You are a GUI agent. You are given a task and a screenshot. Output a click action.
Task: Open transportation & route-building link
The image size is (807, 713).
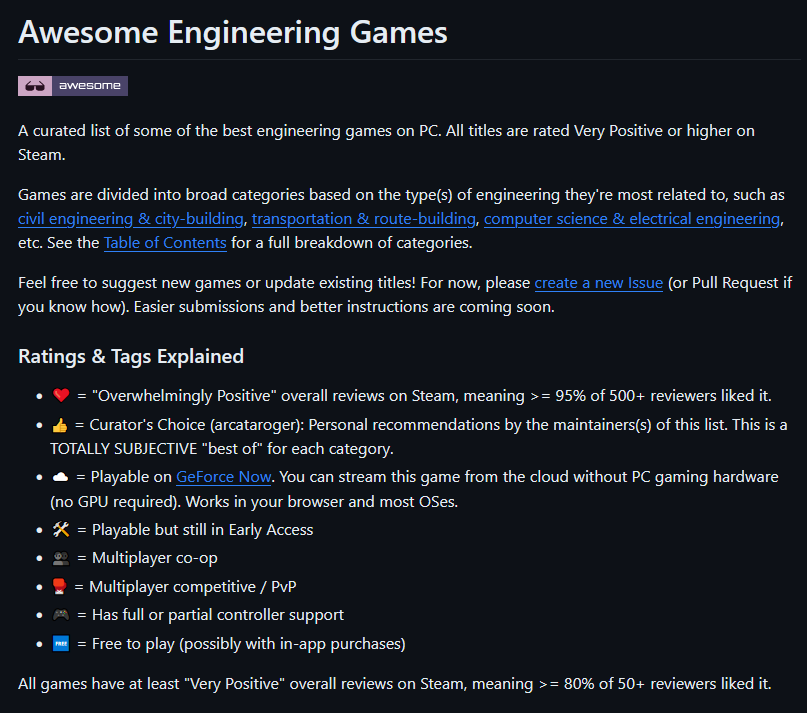pos(363,219)
